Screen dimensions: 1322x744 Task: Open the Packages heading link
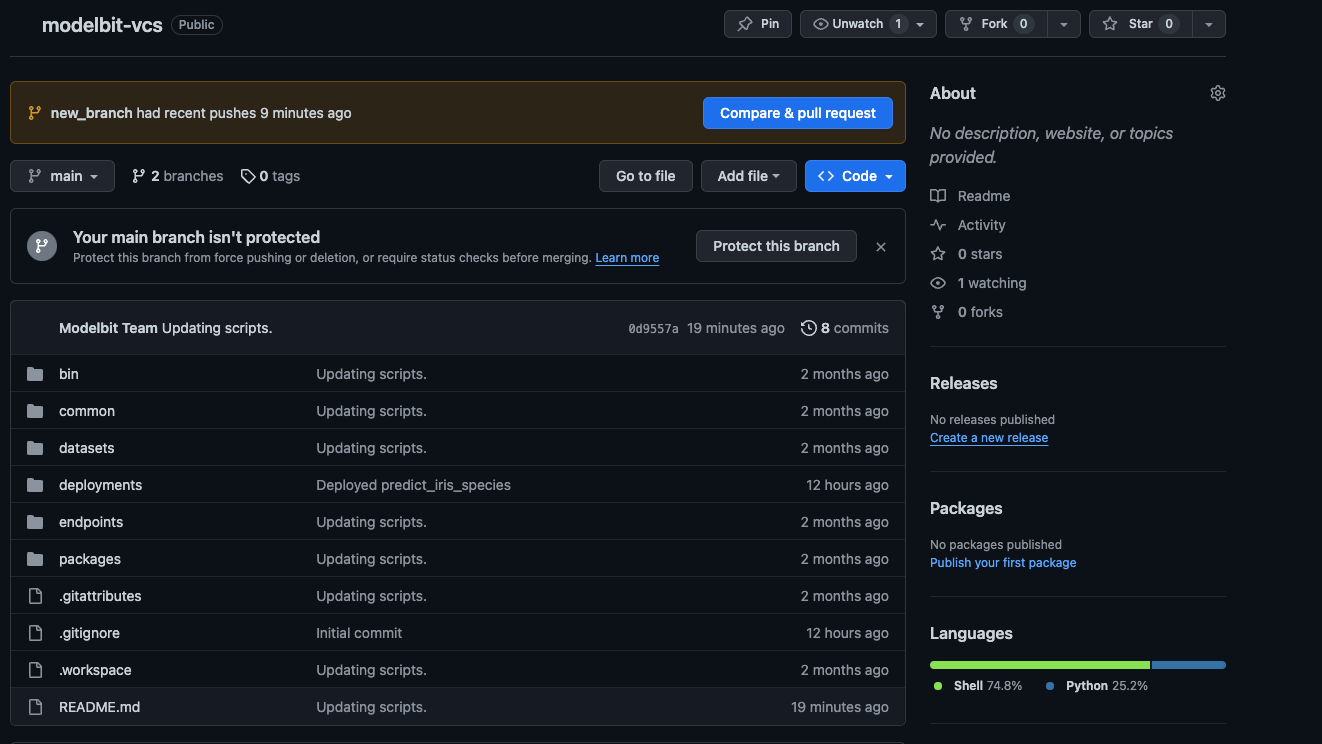click(966, 508)
